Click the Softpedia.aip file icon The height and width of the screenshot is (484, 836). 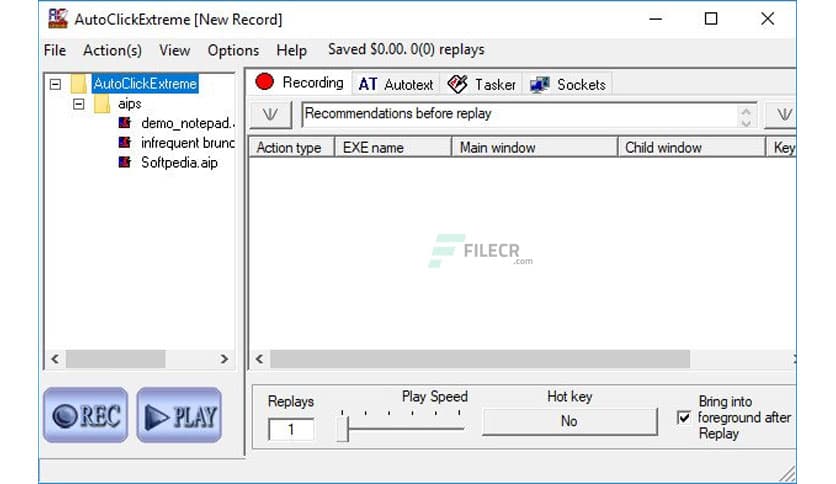coord(125,162)
